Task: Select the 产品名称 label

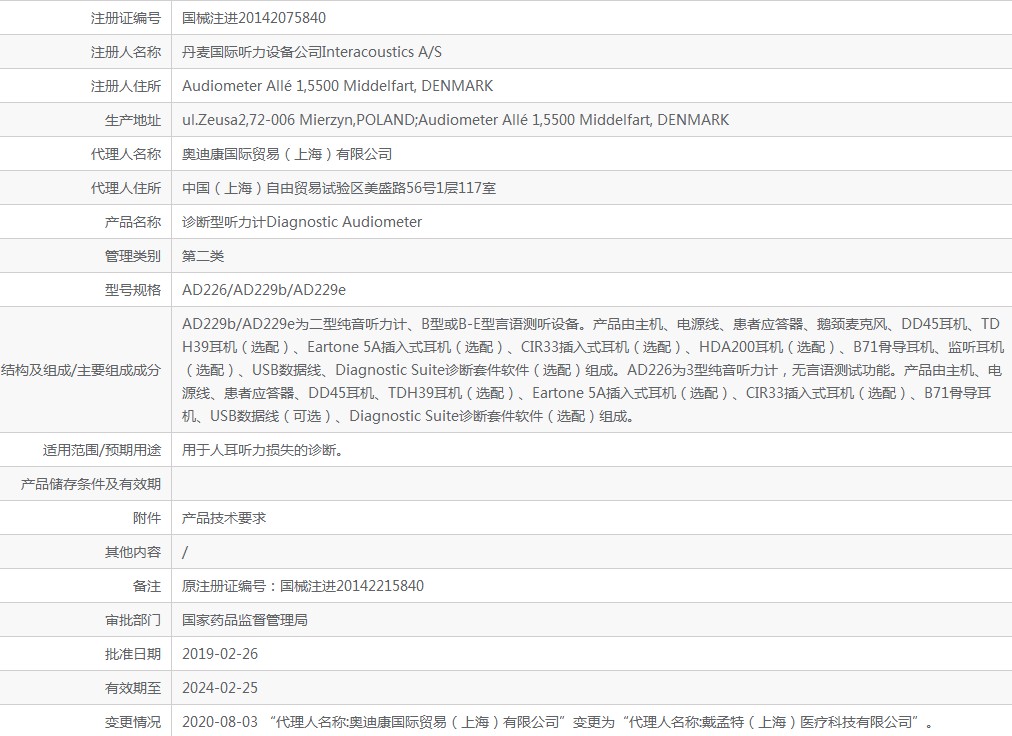Action: [x=133, y=222]
